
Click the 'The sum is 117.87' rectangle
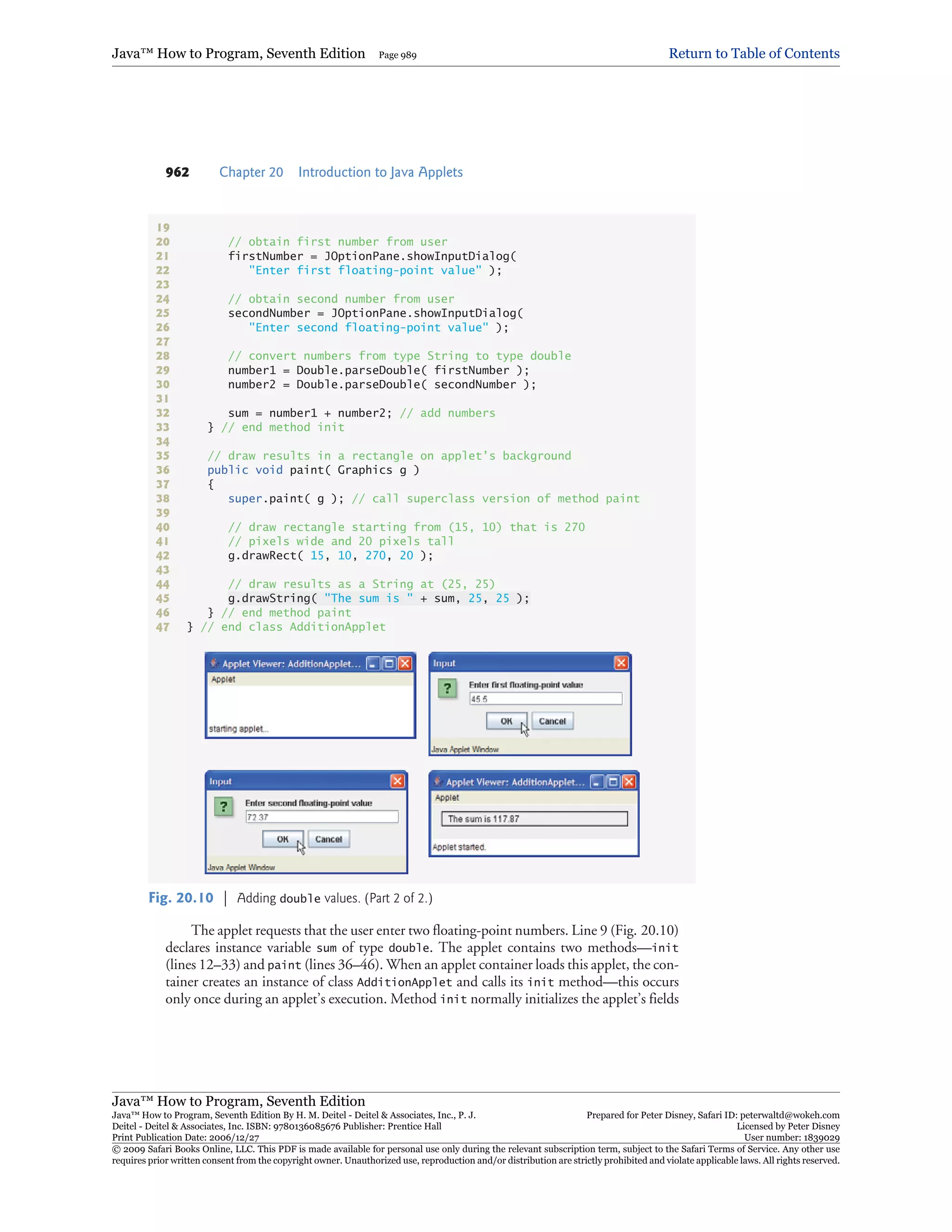tap(534, 819)
